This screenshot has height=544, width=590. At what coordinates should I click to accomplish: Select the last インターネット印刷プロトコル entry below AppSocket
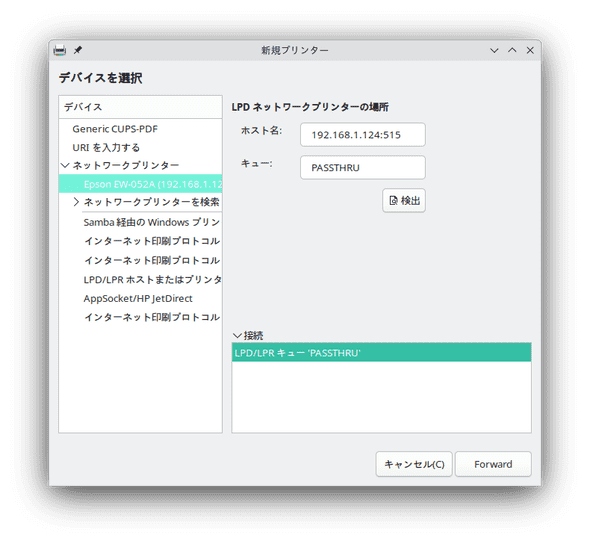[140, 317]
